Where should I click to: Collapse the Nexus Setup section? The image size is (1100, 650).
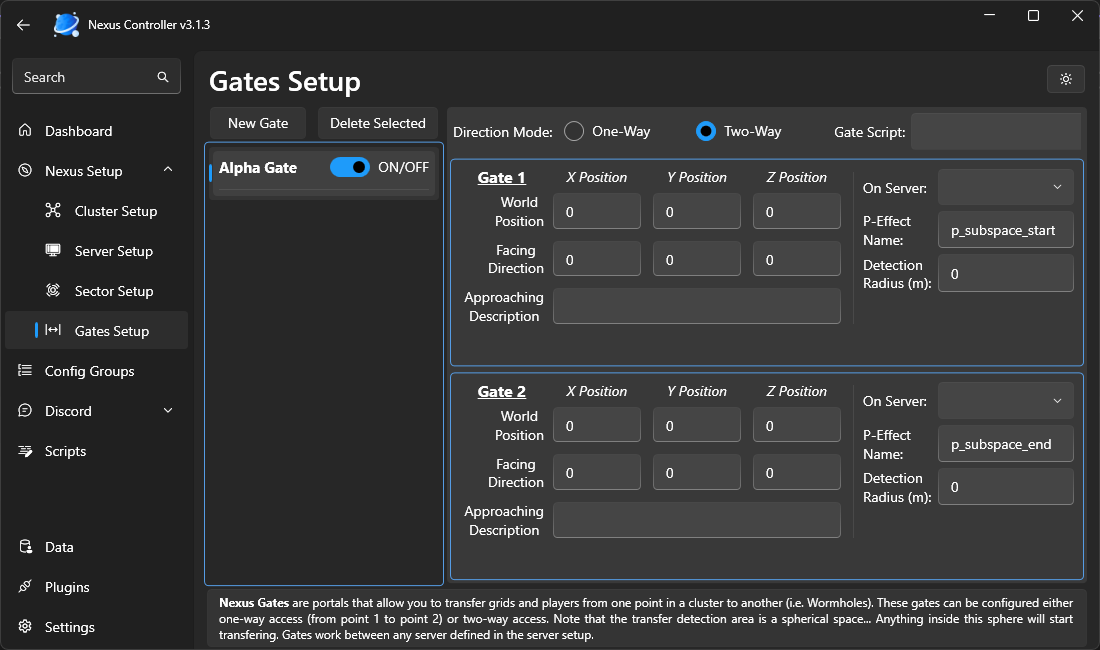pos(167,171)
